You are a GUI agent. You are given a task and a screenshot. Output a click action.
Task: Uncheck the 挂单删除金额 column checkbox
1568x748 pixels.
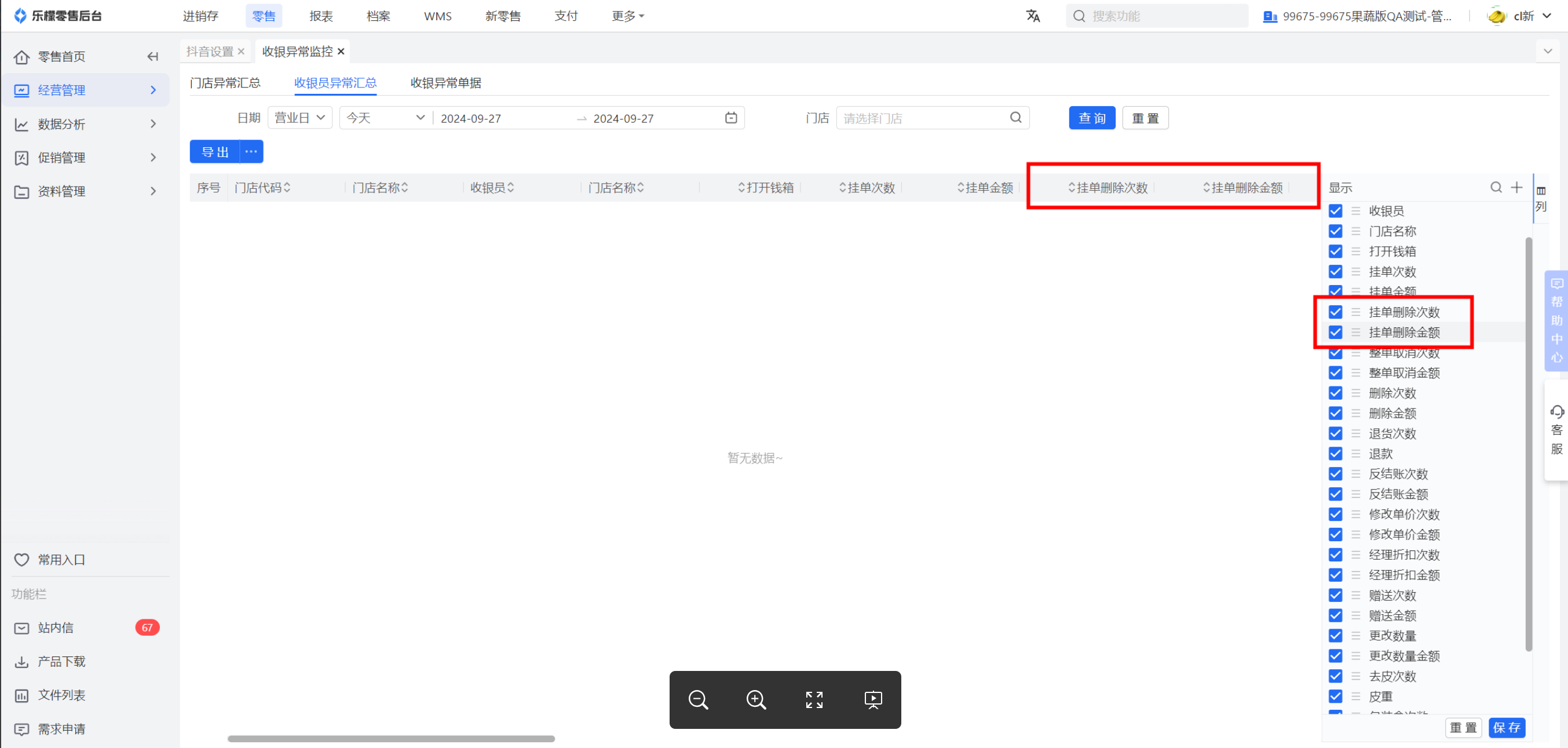pos(1336,333)
